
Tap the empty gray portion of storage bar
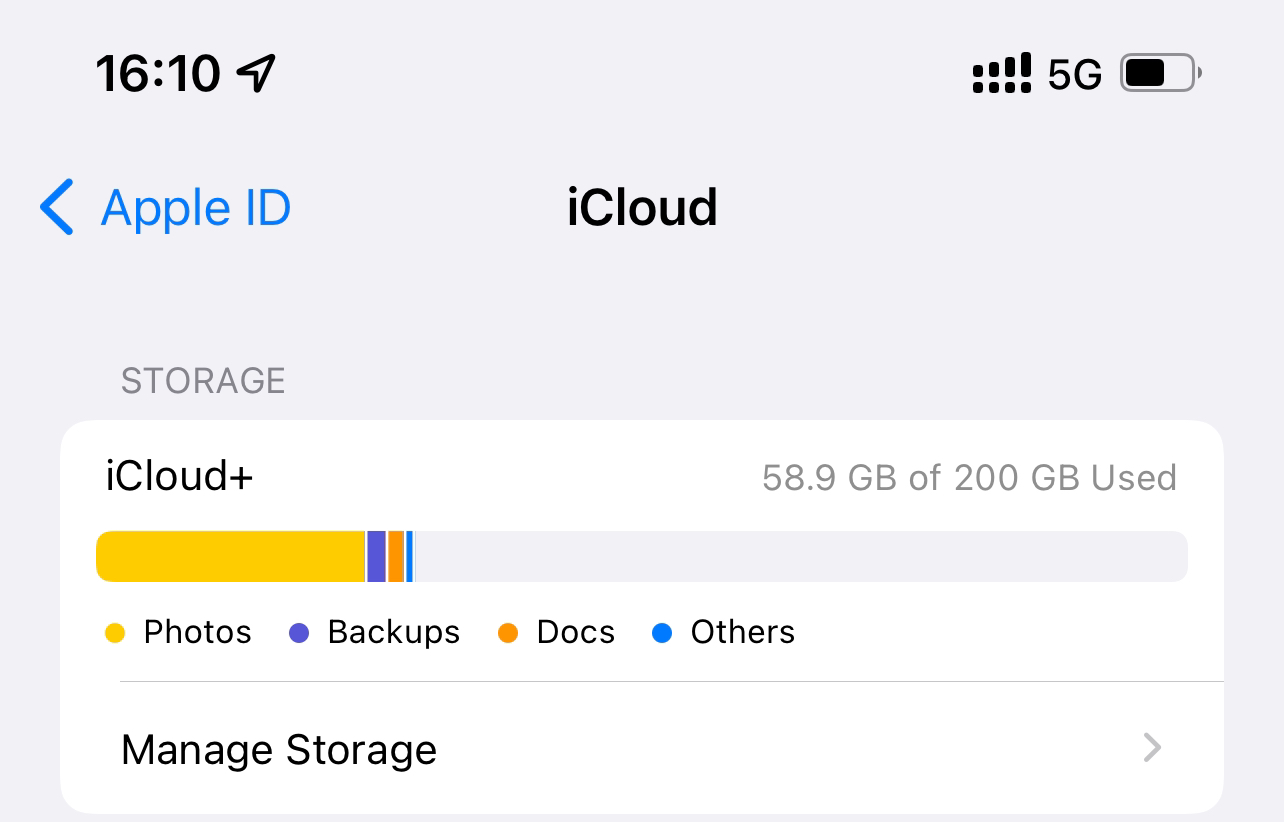(801, 557)
